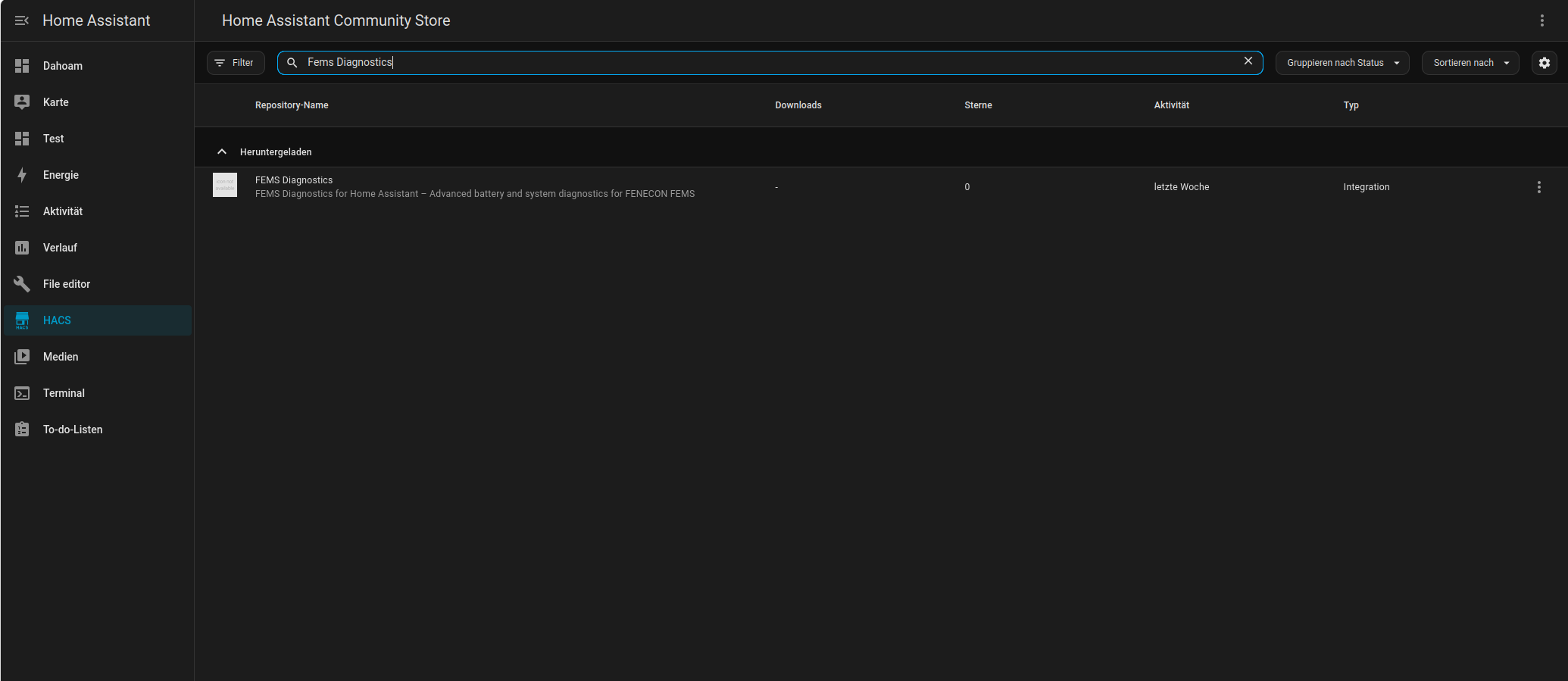Screen dimensions: 1568x681
Task: Go to the Energie panel
Action: click(x=98, y=175)
